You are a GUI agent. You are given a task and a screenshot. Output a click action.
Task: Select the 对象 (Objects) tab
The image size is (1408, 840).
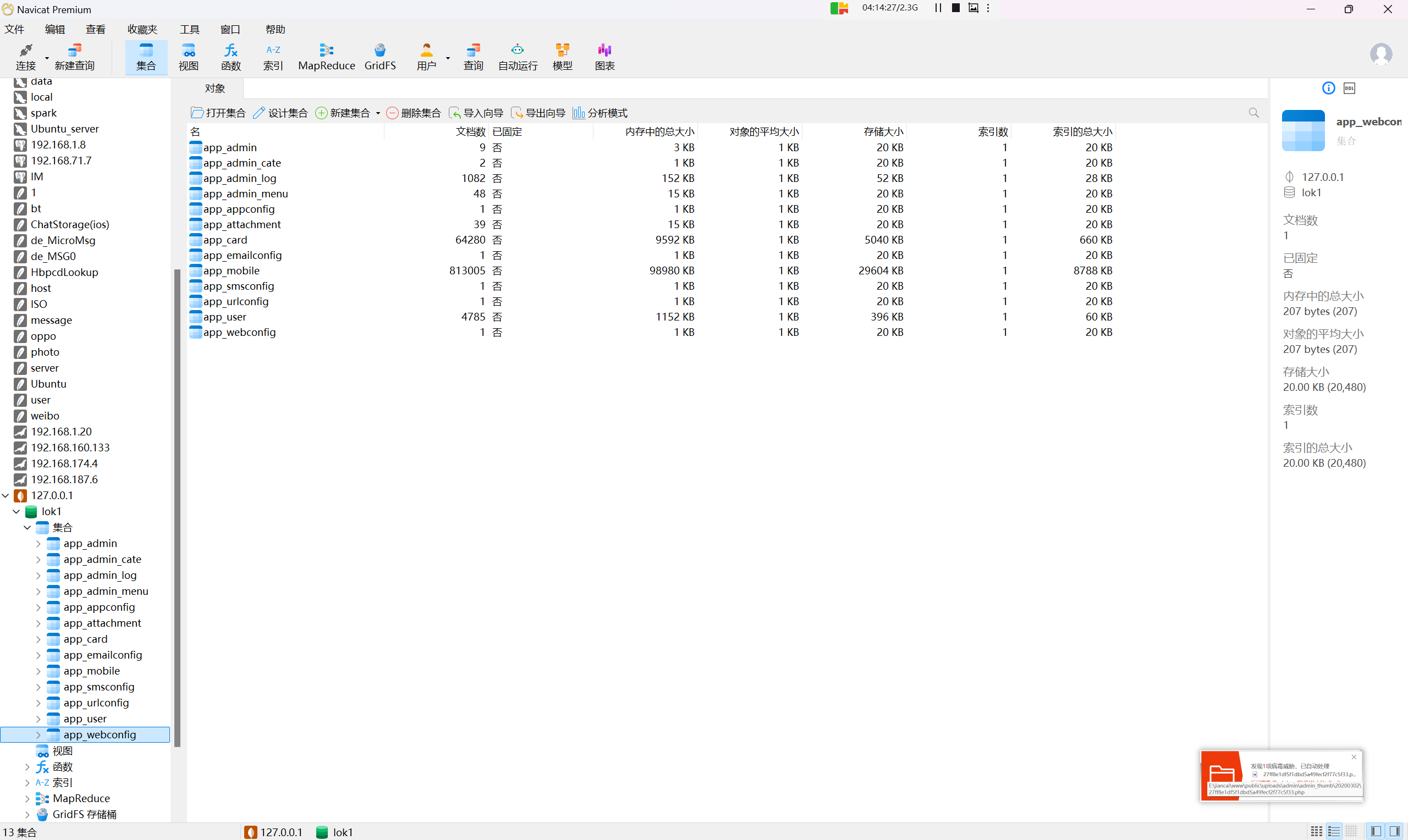pos(215,89)
